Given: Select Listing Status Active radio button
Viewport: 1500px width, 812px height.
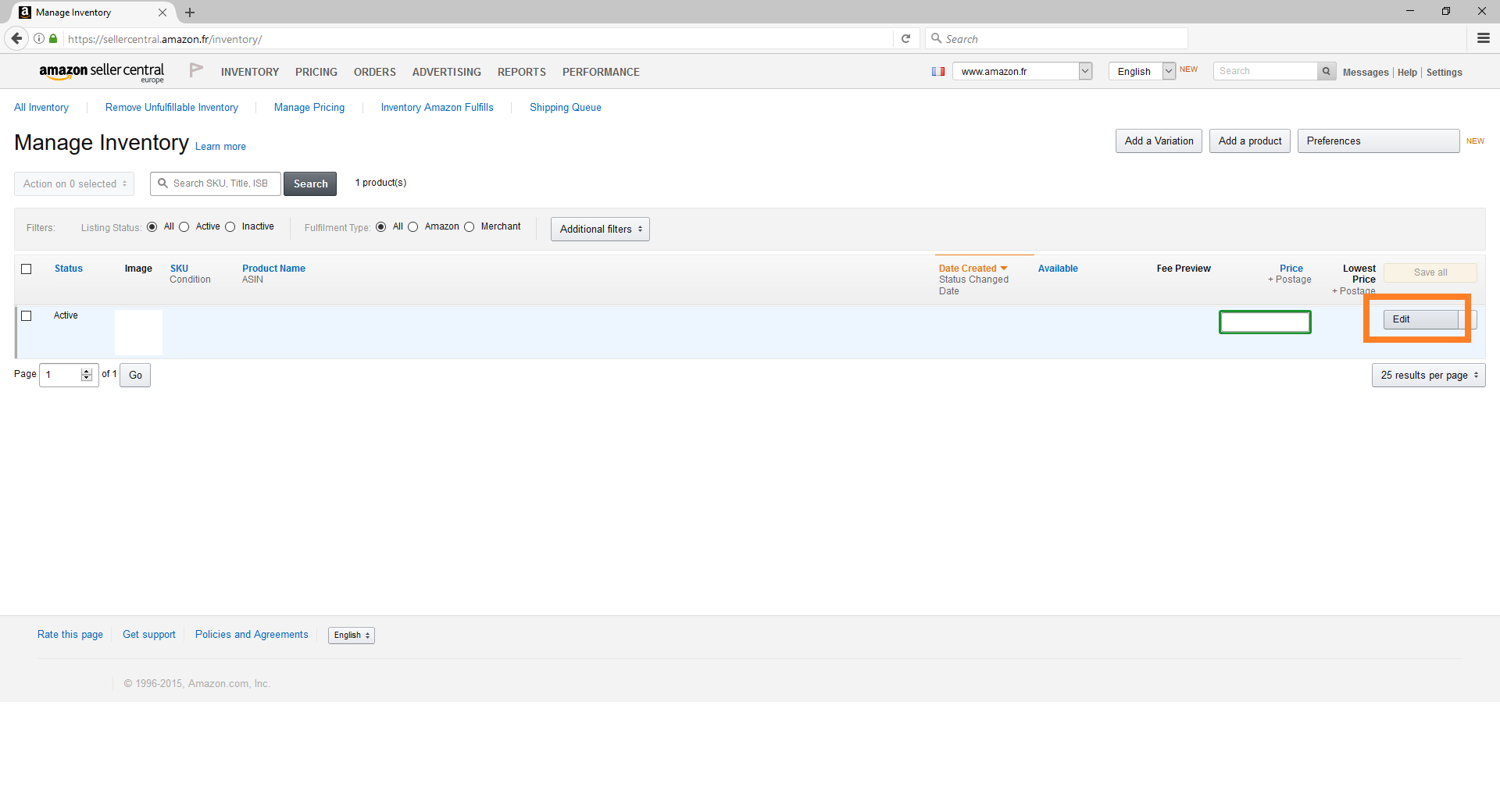Looking at the screenshot, I should pos(184,227).
